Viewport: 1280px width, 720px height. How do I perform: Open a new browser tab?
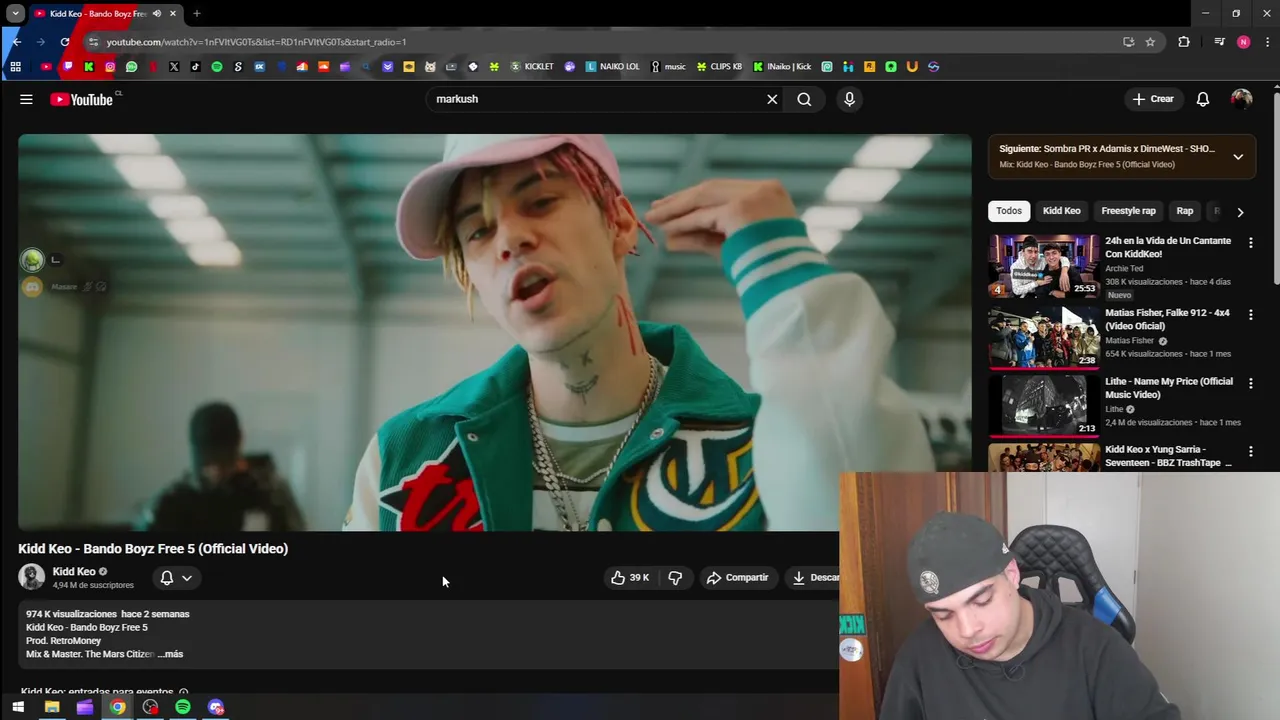(x=197, y=13)
